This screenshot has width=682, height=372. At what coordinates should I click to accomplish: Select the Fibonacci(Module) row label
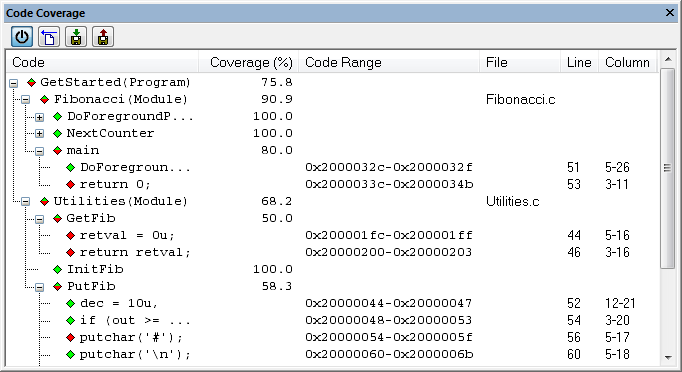120,99
